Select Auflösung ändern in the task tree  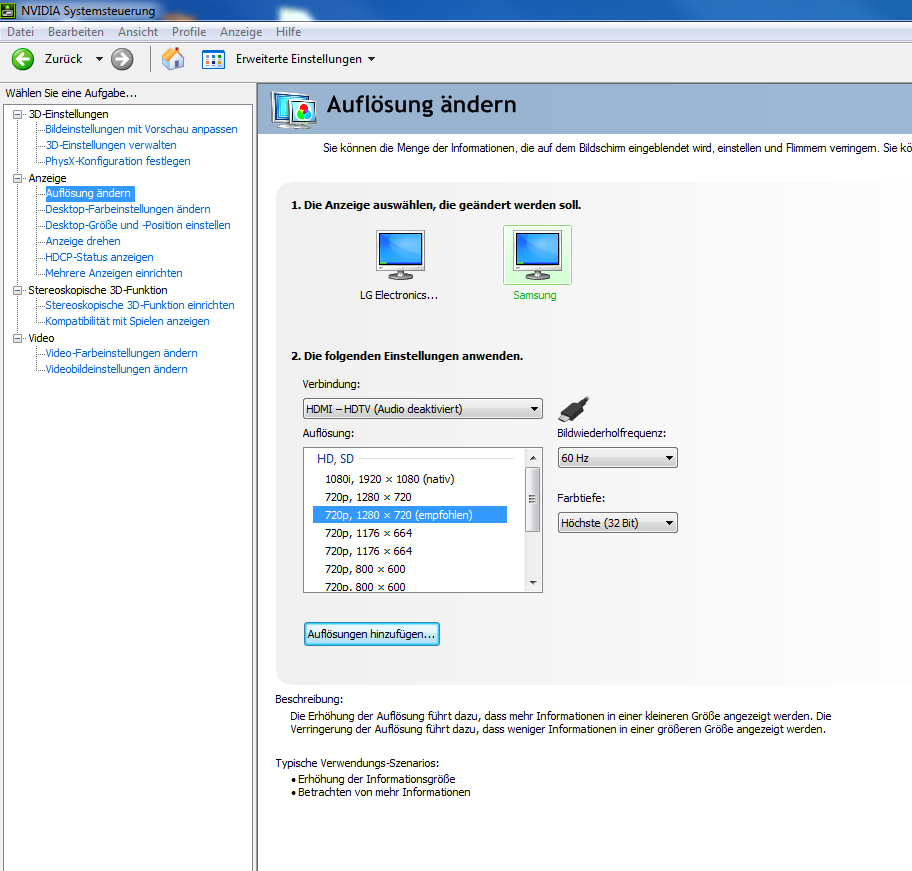88,193
